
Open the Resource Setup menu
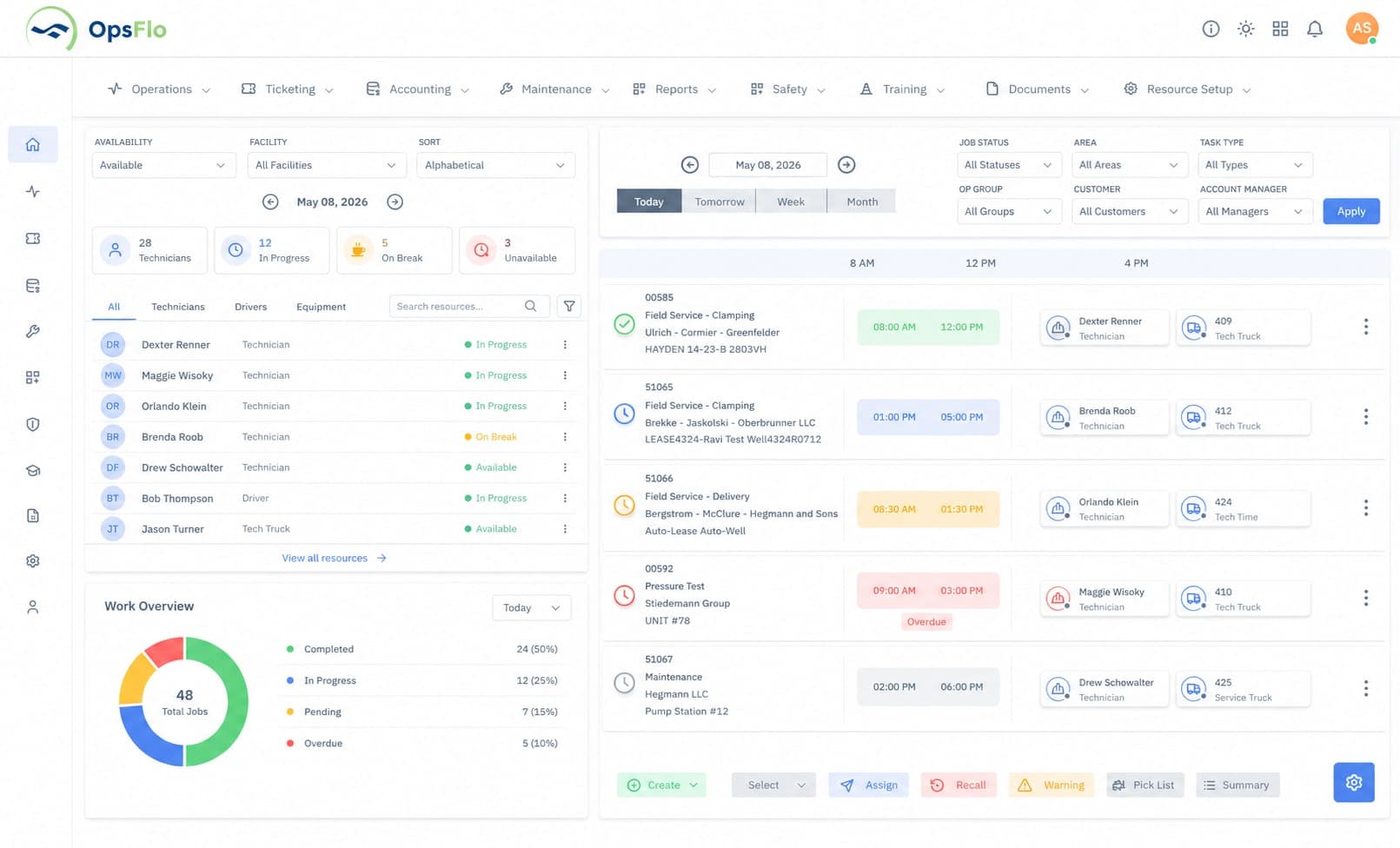1187,89
